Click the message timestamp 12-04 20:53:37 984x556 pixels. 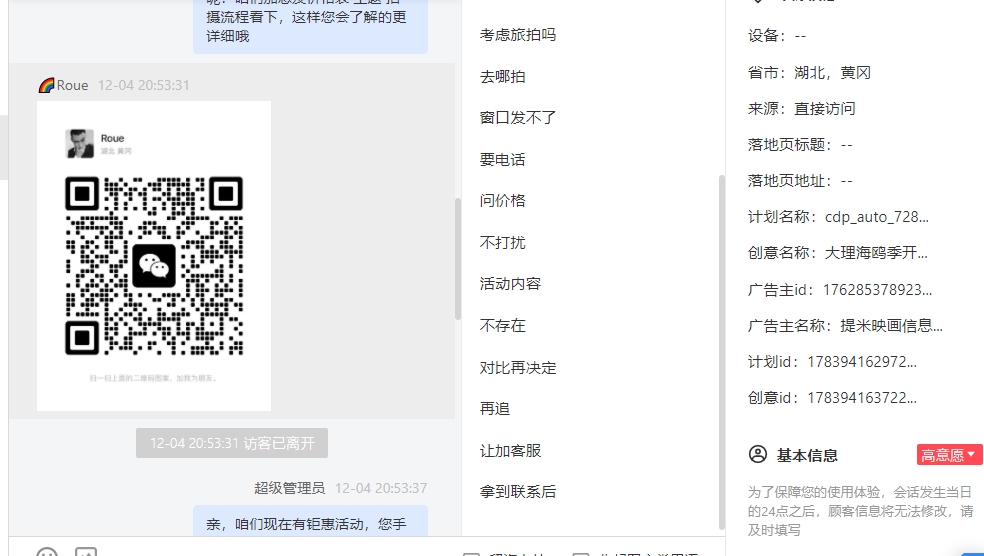click(x=381, y=488)
